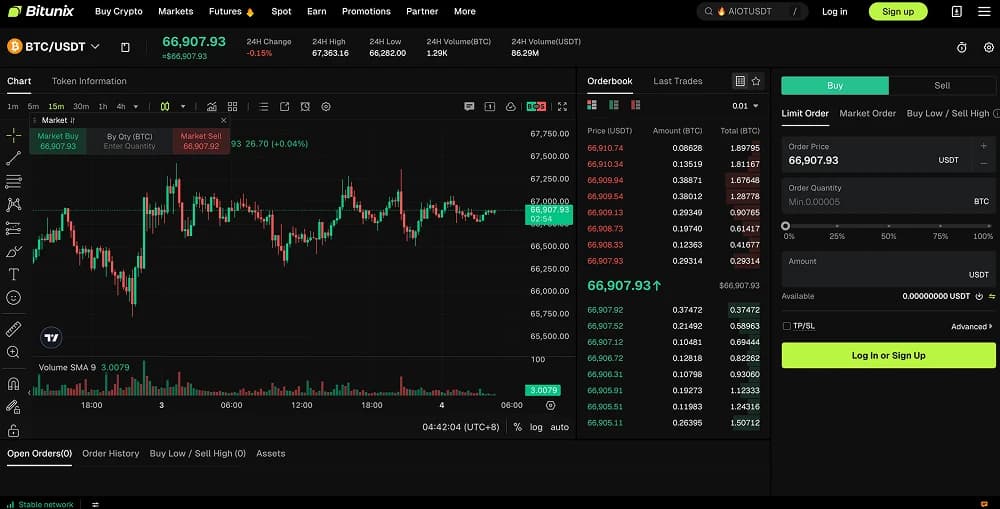Open the page settings gear at top right
This screenshot has height=509, width=1000.
coord(989,47)
